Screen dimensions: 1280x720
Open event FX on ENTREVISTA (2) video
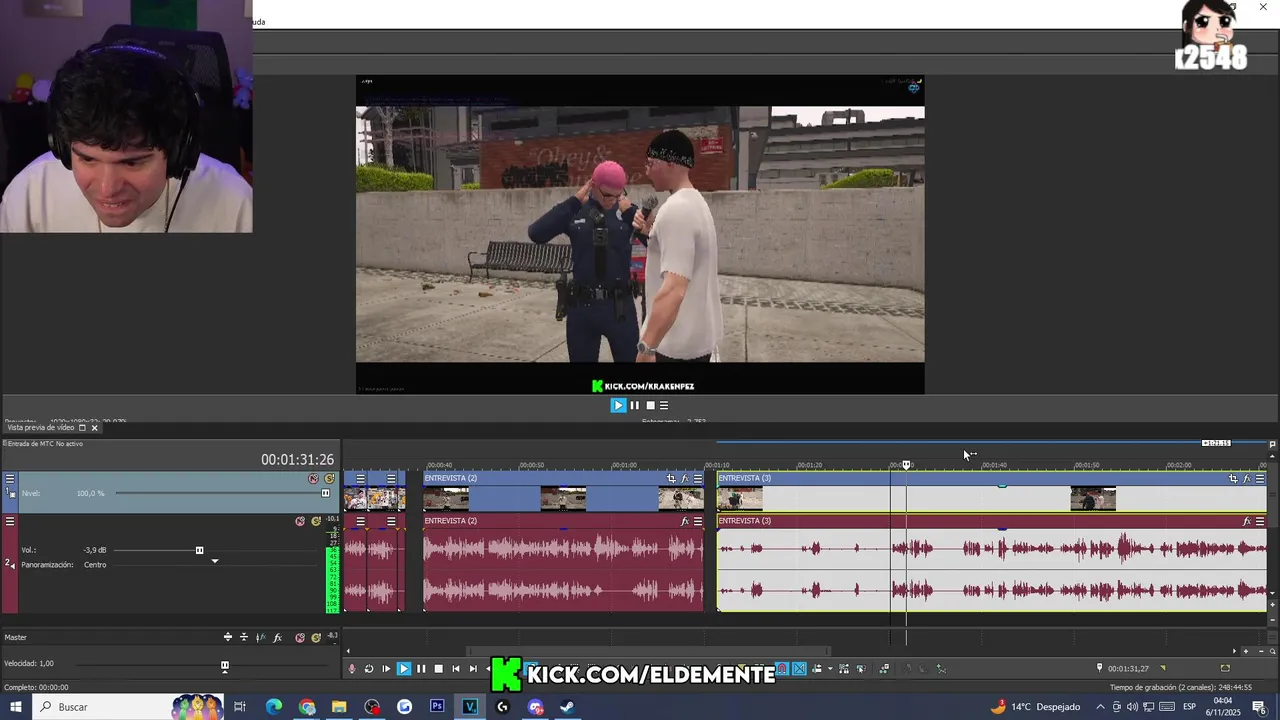[685, 479]
